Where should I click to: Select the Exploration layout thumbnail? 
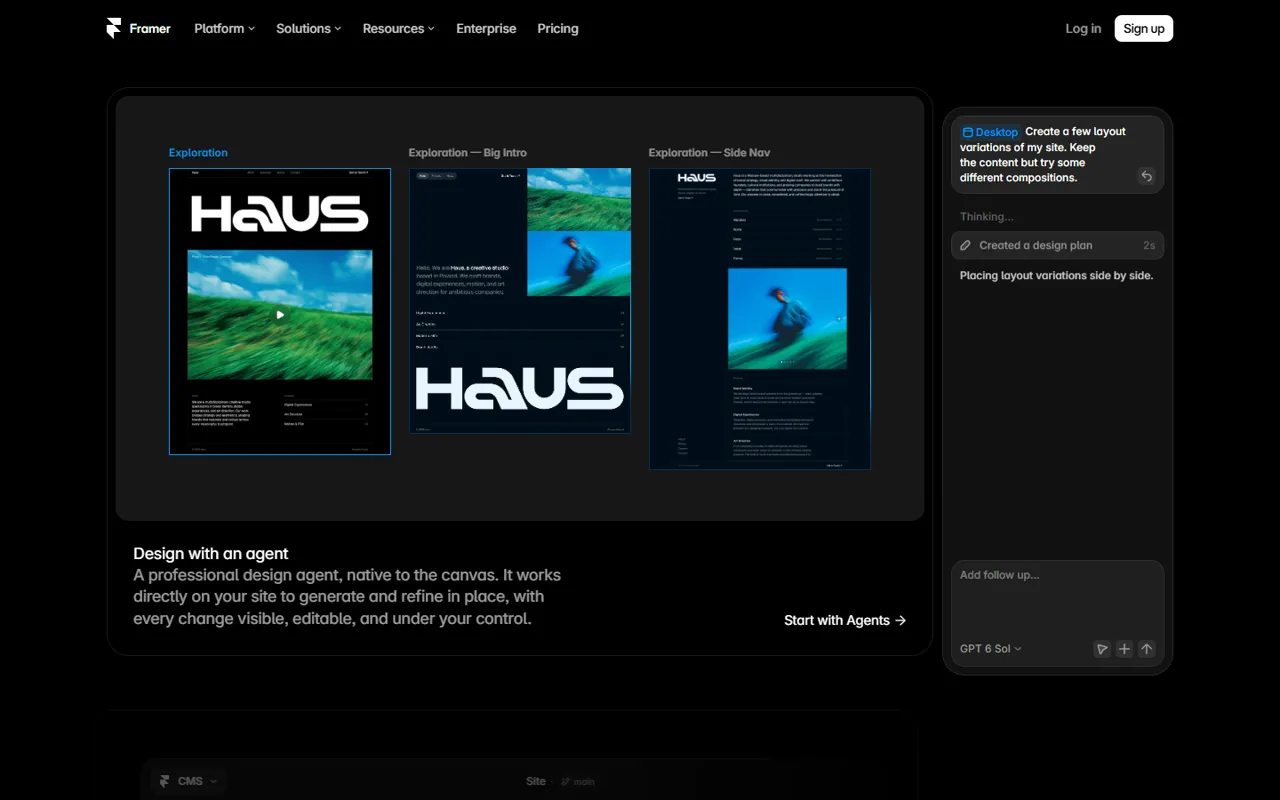point(280,311)
